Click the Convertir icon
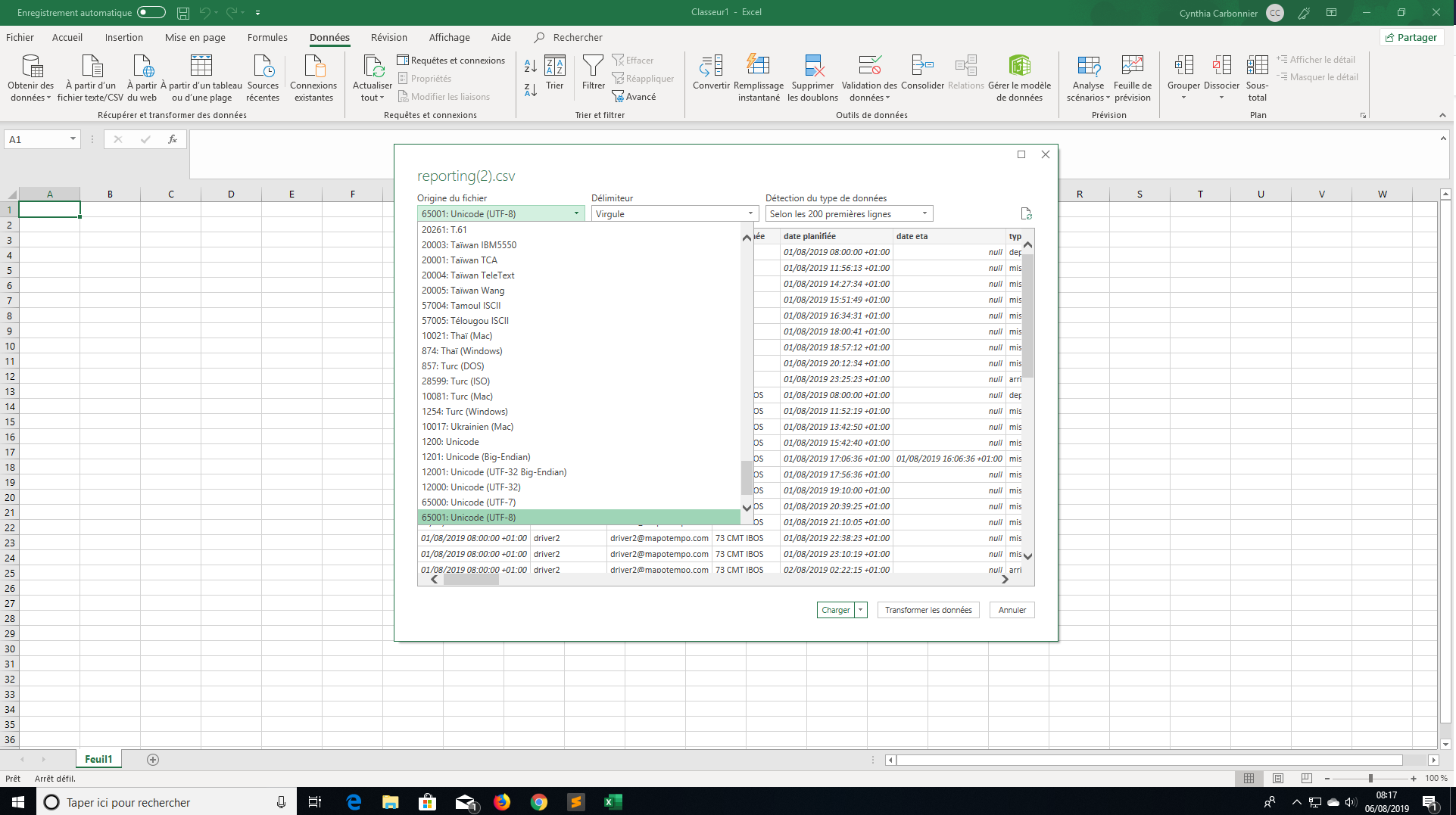Viewport: 1456px width, 815px height. 711,66
